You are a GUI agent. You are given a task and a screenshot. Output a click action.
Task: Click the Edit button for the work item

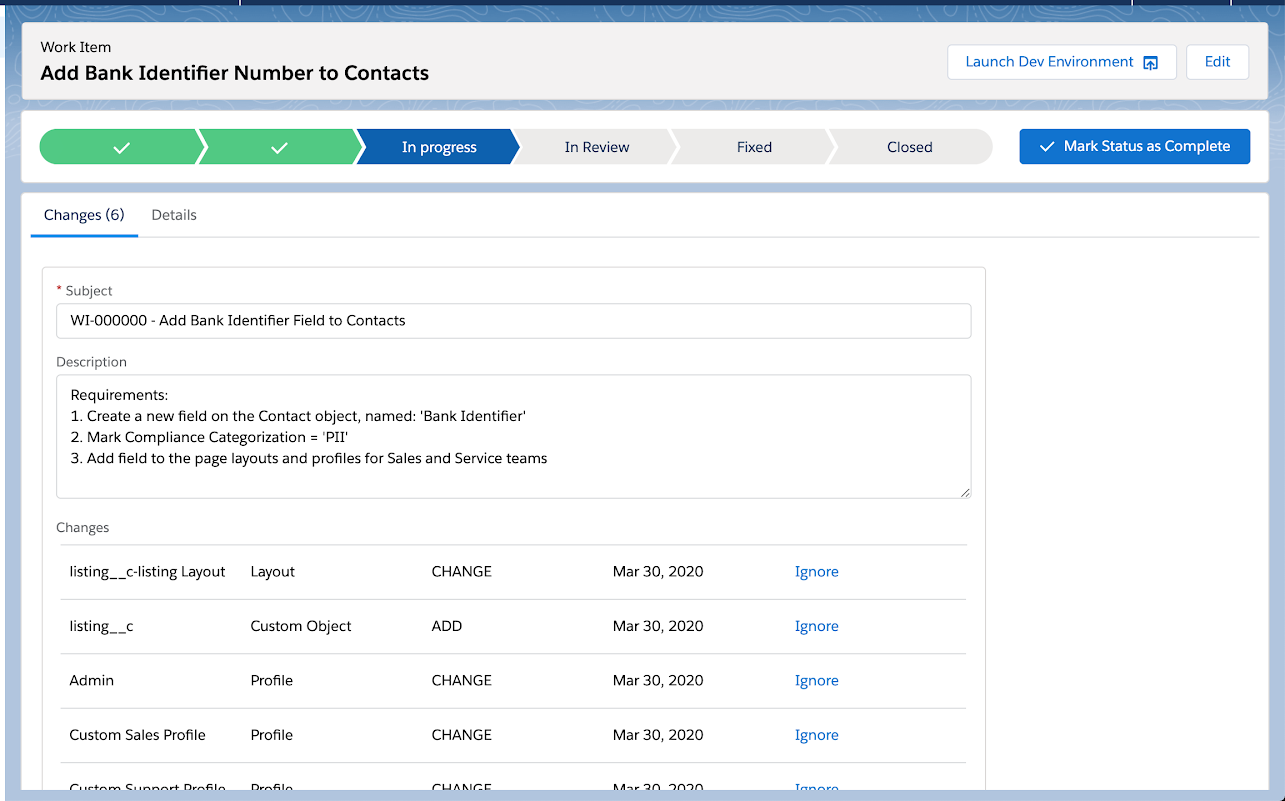pyautogui.click(x=1217, y=62)
